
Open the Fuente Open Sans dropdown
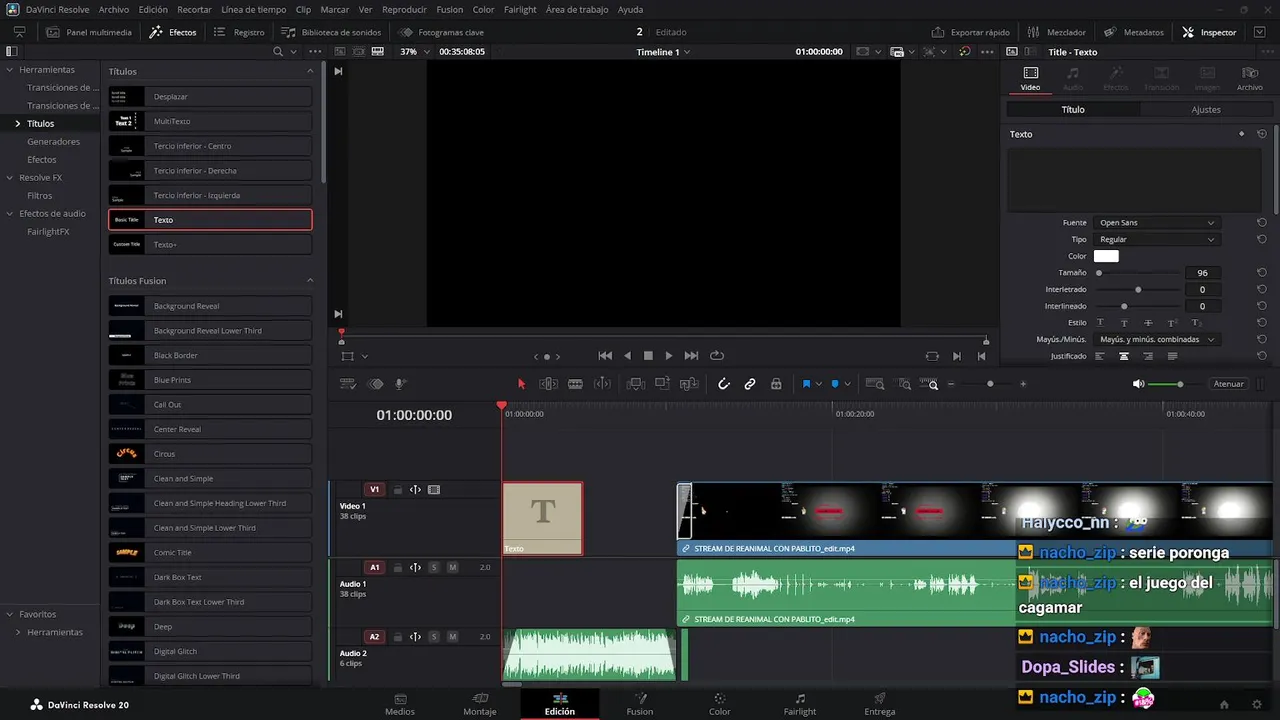(x=1157, y=223)
